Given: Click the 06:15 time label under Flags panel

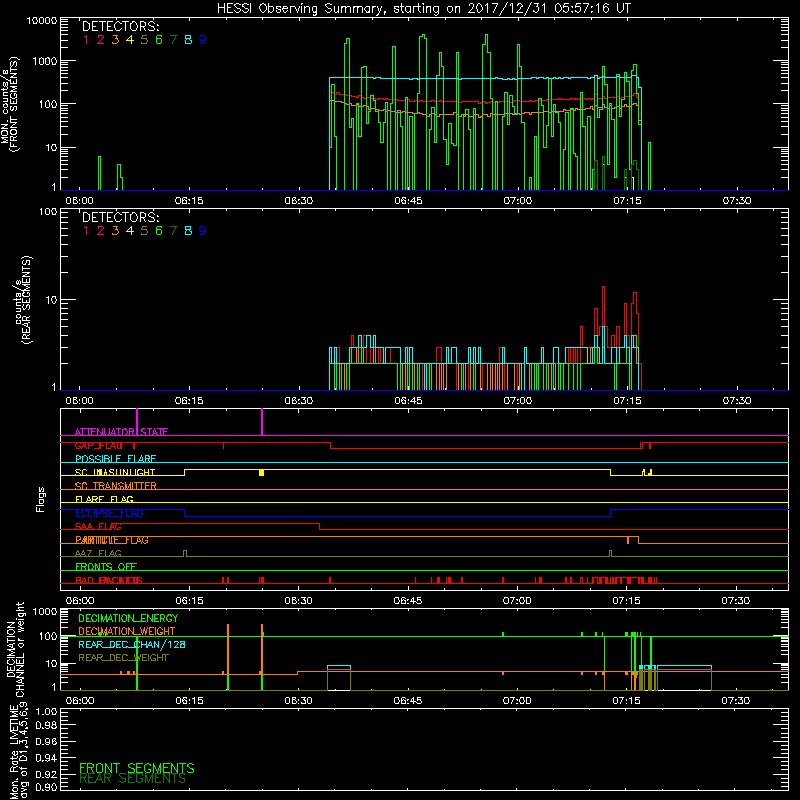Looking at the screenshot, I should 189,601.
